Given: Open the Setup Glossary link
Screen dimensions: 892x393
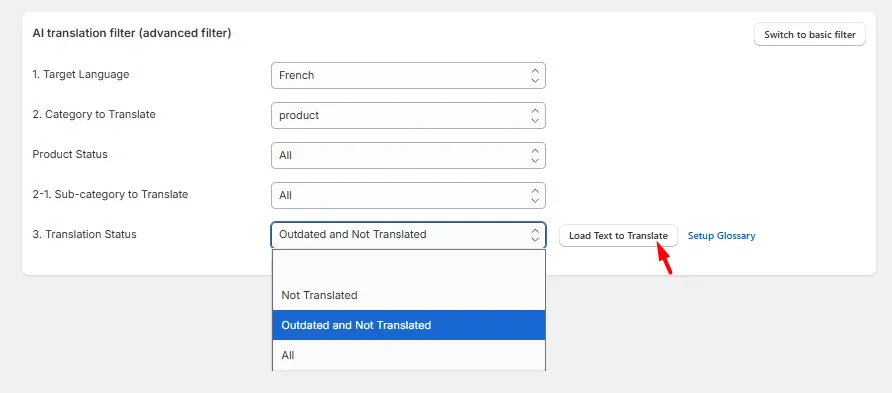Looking at the screenshot, I should coord(721,235).
